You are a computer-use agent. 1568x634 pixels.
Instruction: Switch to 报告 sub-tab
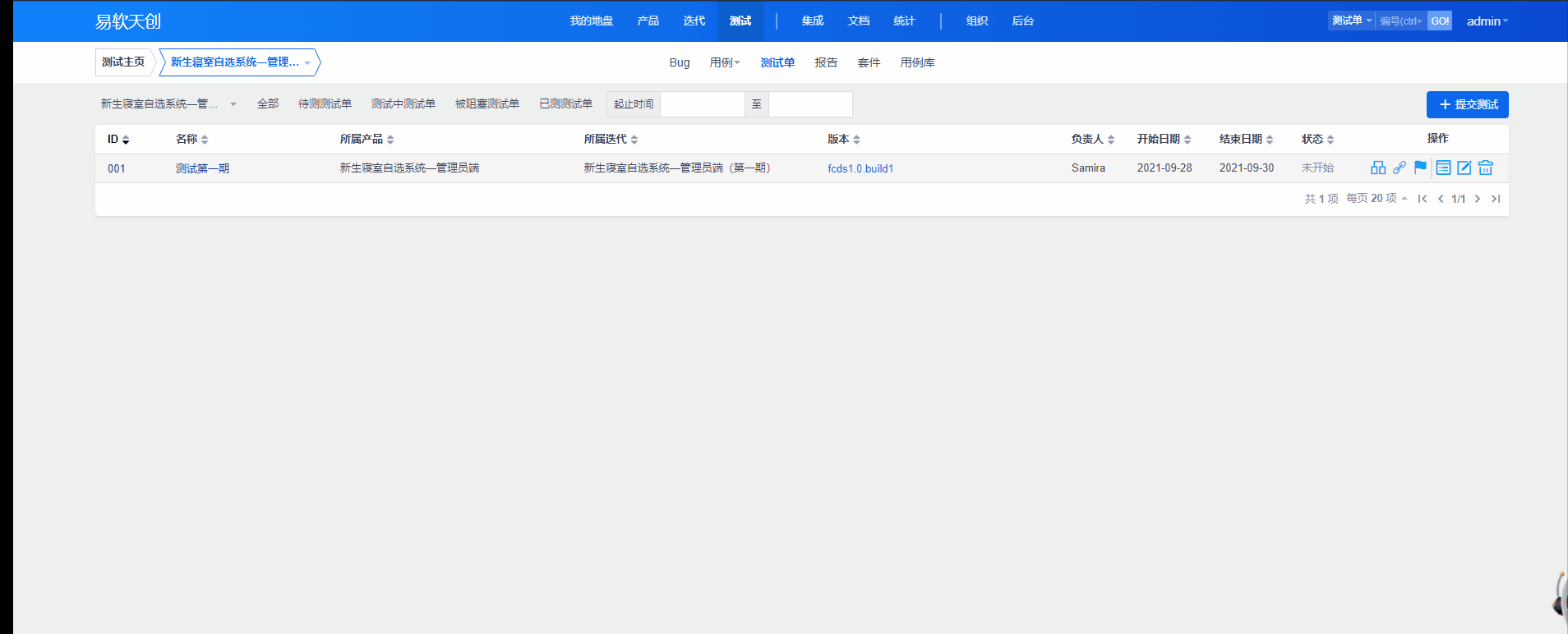click(826, 62)
